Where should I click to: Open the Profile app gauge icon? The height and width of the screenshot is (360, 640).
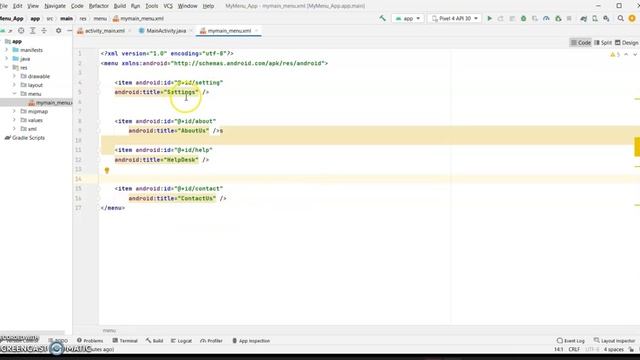(546, 18)
